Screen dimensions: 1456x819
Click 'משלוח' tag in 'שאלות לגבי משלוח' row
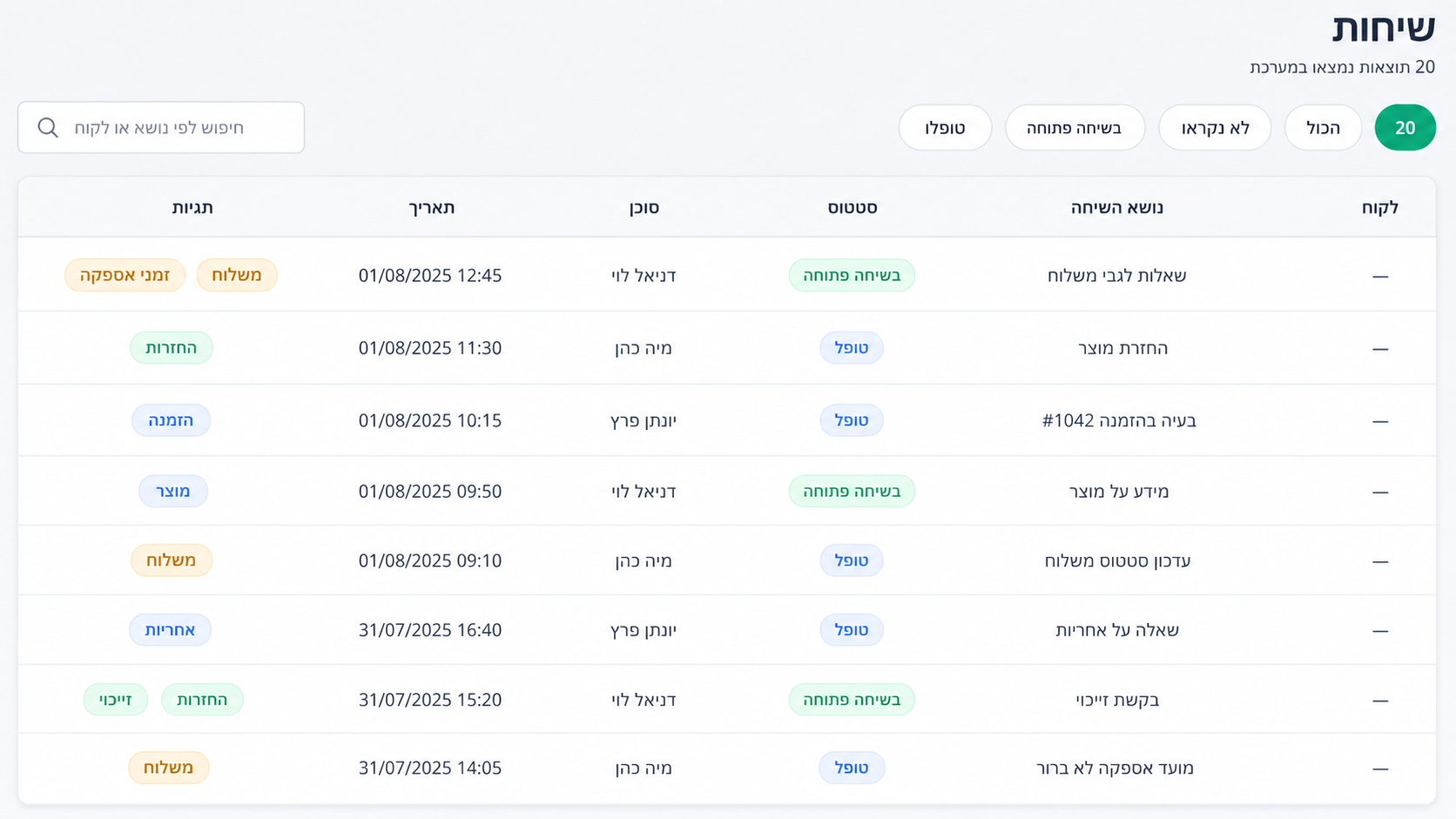coord(237,275)
